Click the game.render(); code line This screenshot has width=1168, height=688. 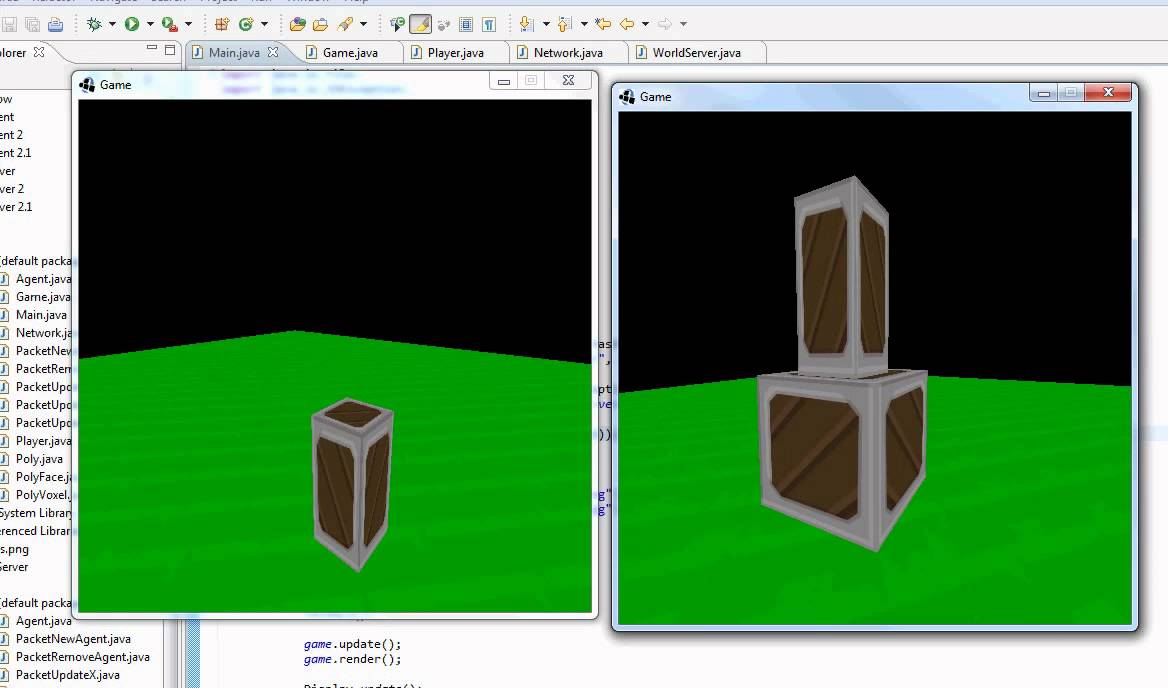(352, 660)
